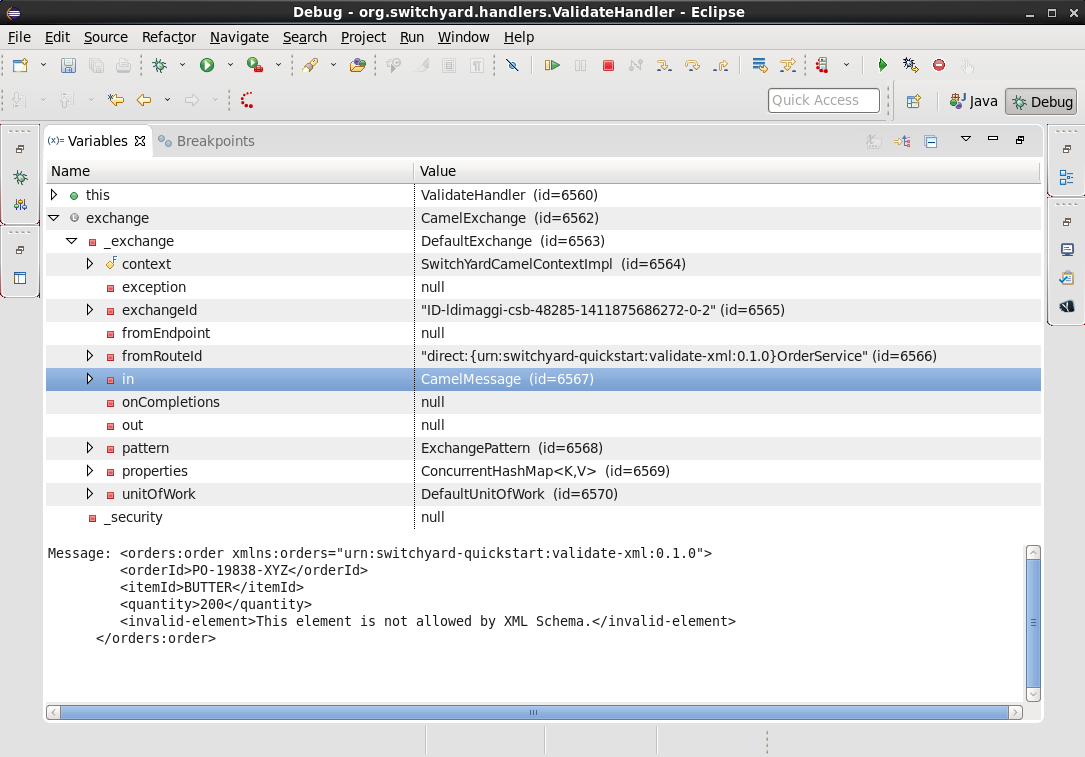Open the File menu
This screenshot has width=1085, height=757.
click(19, 37)
